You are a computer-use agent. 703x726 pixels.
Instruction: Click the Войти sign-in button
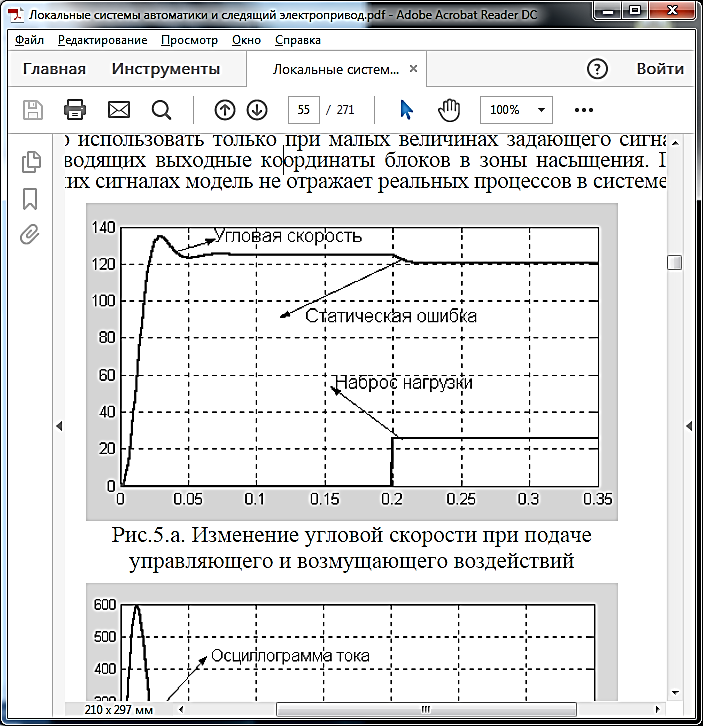point(660,69)
